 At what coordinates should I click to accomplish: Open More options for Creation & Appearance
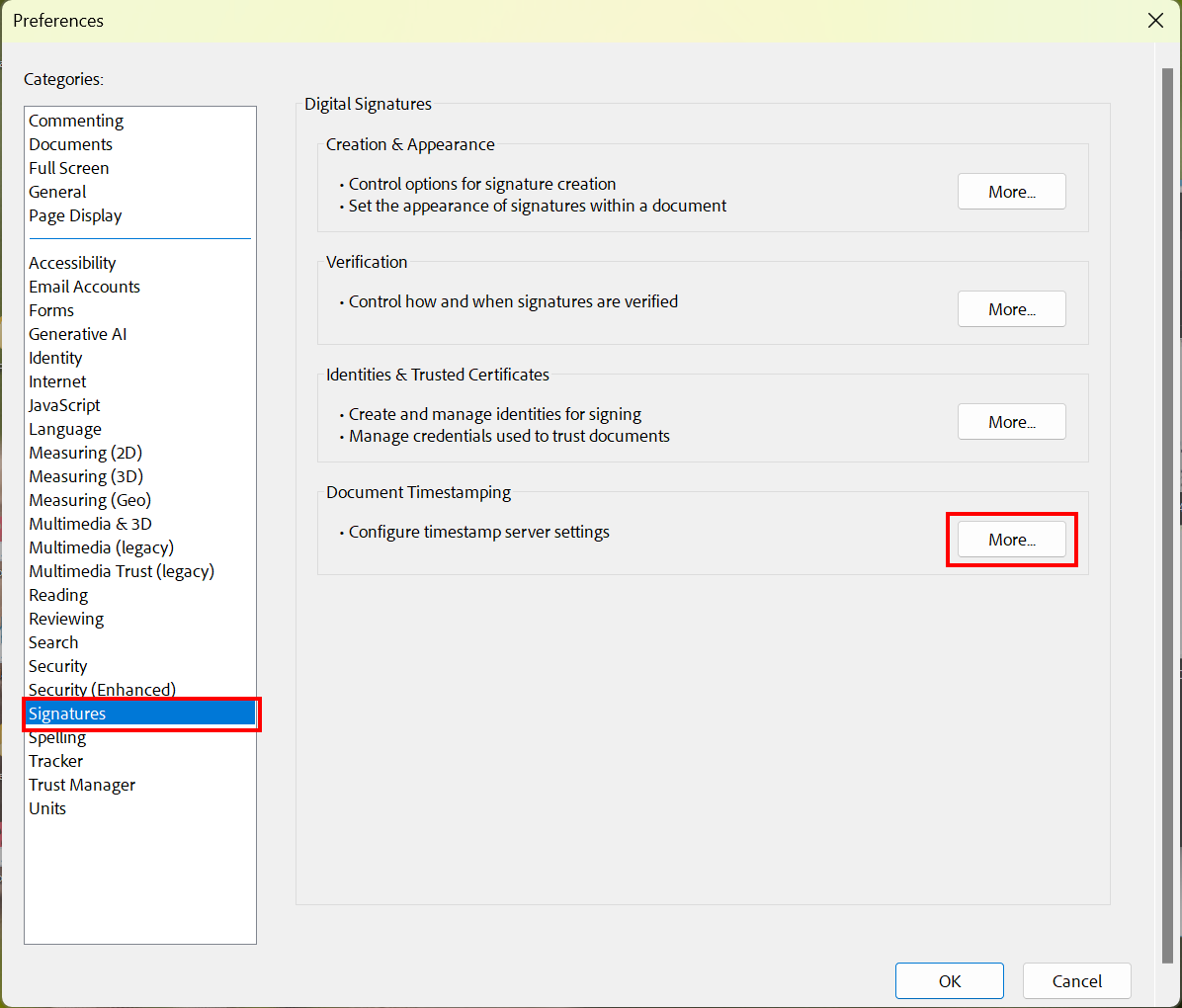click(1011, 191)
